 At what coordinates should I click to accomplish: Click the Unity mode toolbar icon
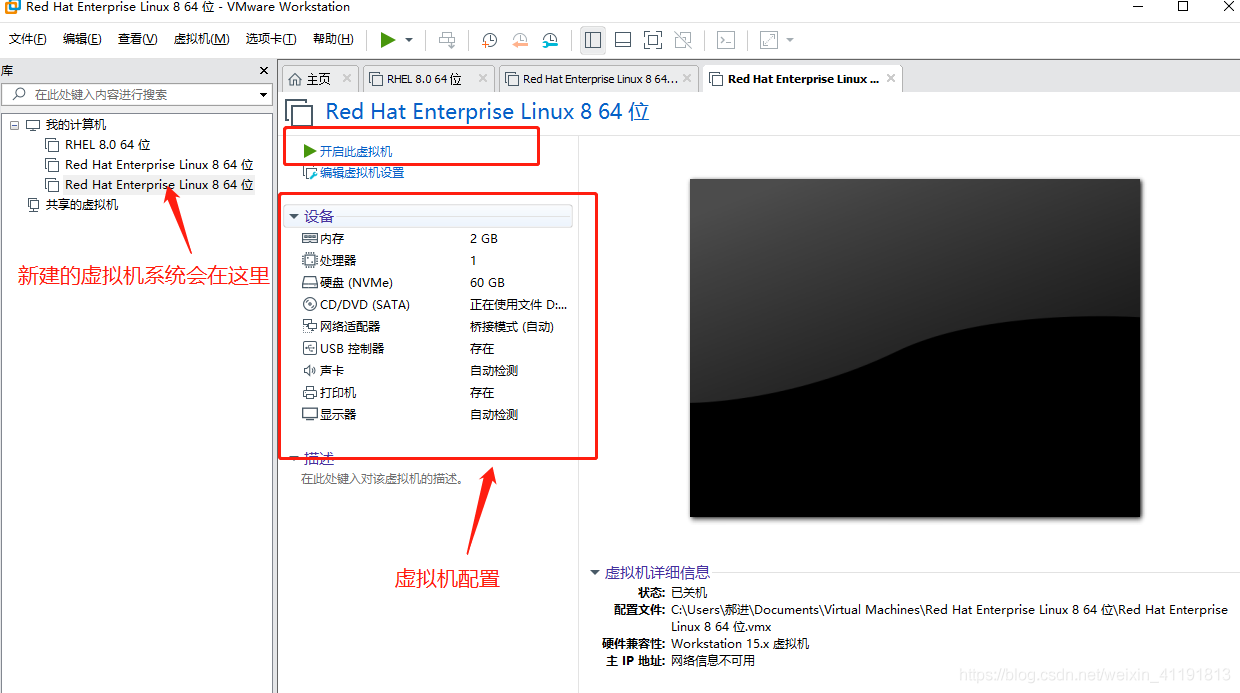click(x=683, y=40)
